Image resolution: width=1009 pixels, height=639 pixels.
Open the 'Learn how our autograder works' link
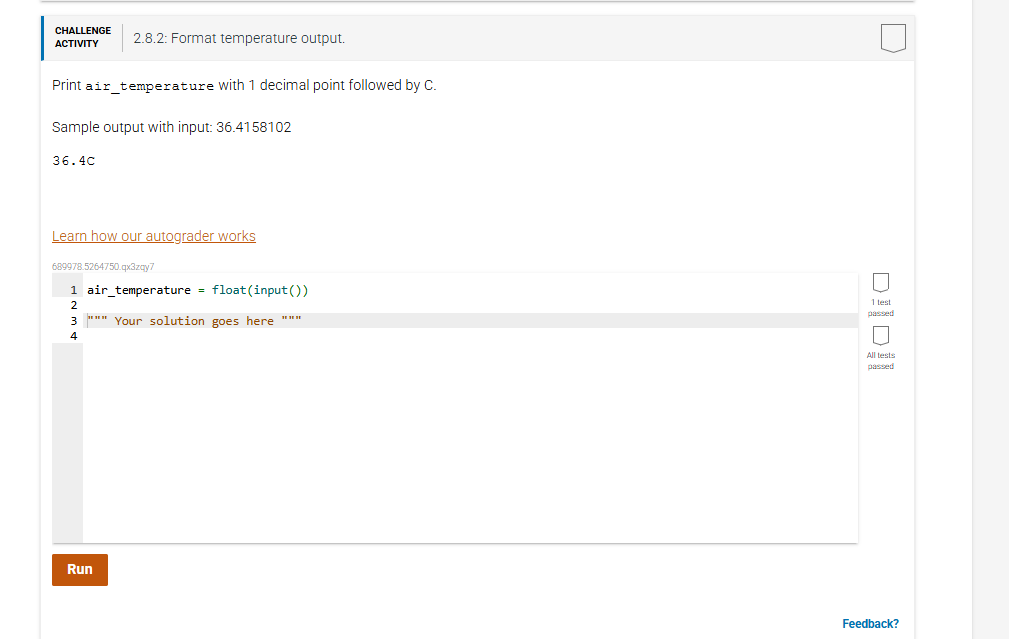click(153, 235)
